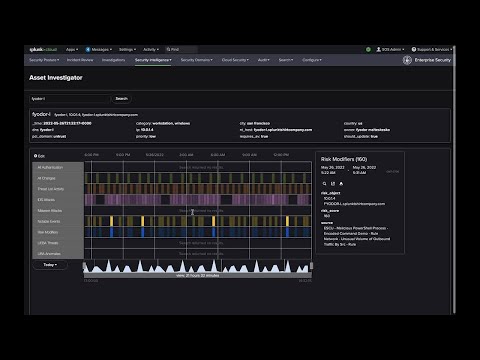480x360 pixels.
Task: Go to the Investigations tab
Action: point(113,60)
